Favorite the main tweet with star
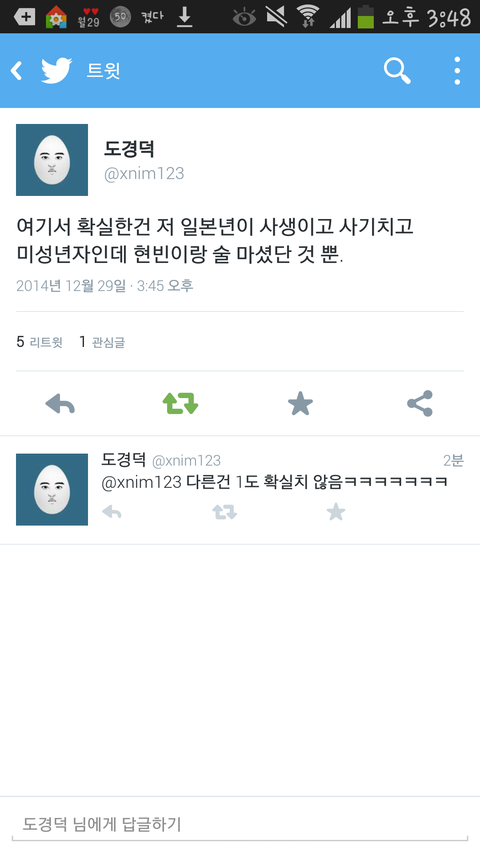 point(300,404)
